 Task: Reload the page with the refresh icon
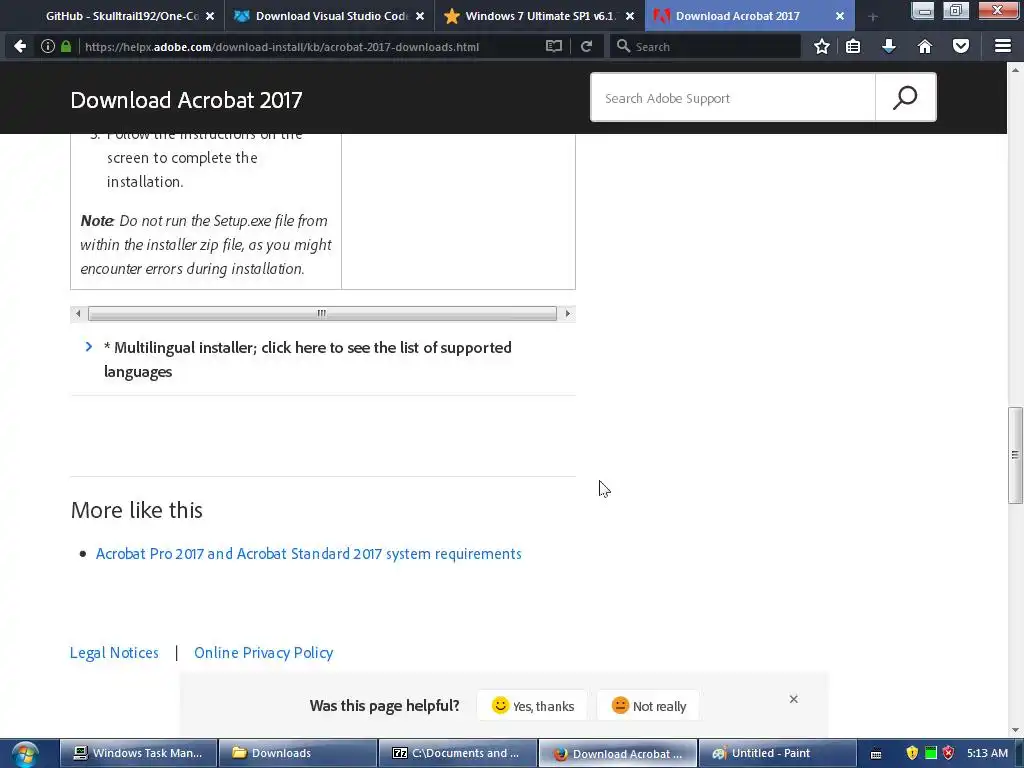point(586,46)
